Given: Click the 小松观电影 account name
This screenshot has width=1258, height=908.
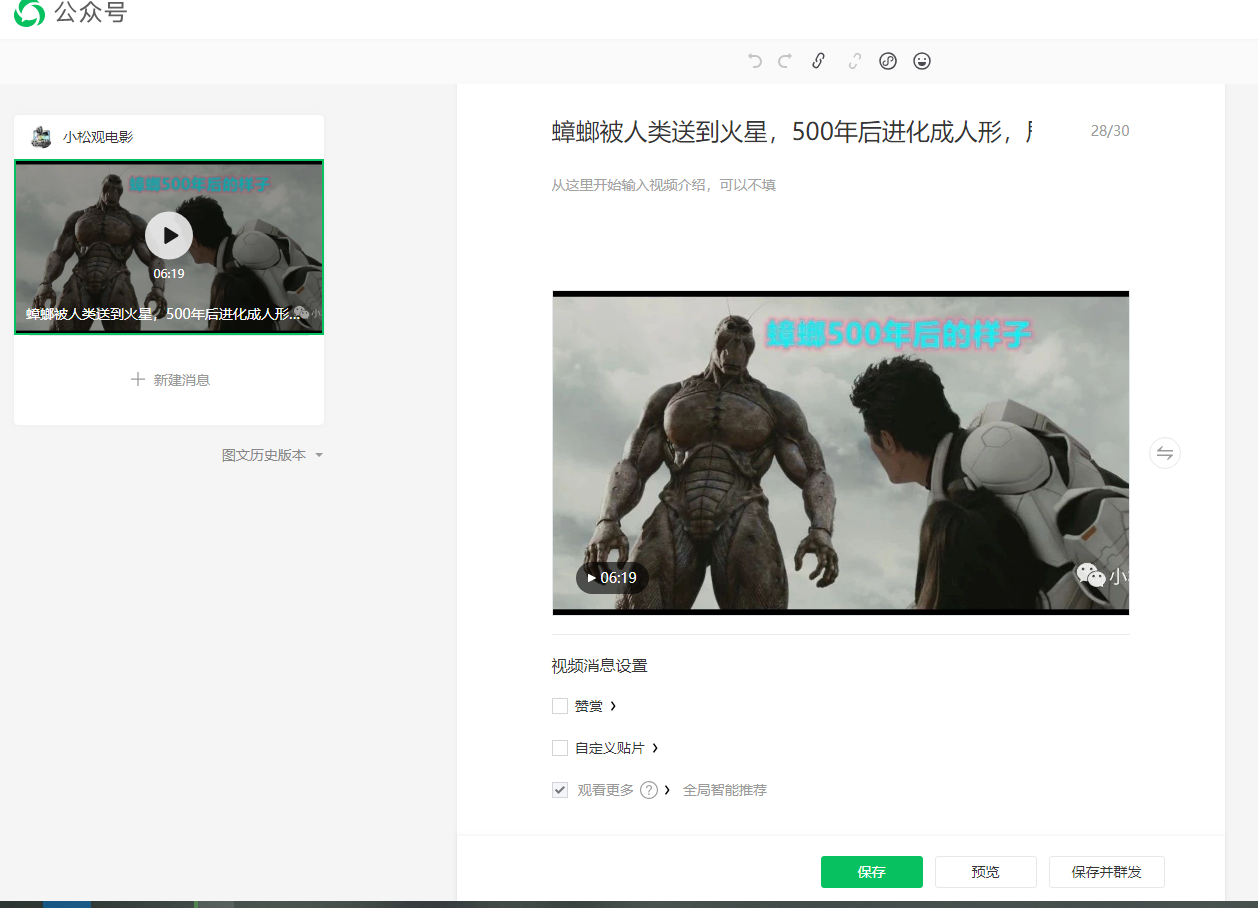Looking at the screenshot, I should coord(98,137).
